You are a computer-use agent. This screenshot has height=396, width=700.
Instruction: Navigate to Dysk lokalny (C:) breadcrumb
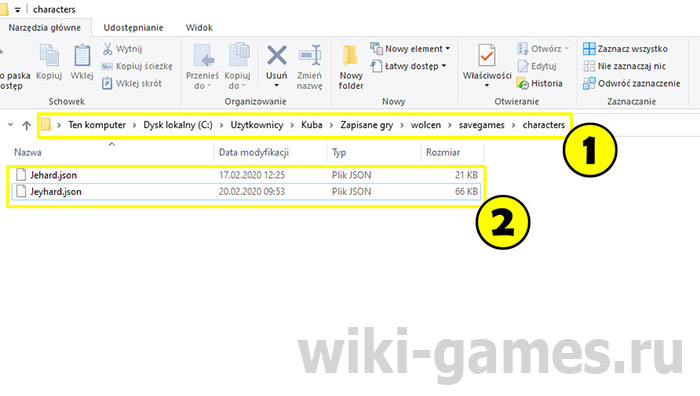pyautogui.click(x=178, y=125)
